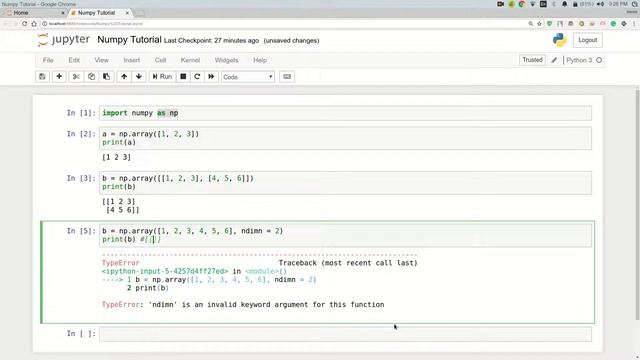Image resolution: width=640 pixels, height=360 pixels.
Task: Open the Edit menu
Action: 74,60
